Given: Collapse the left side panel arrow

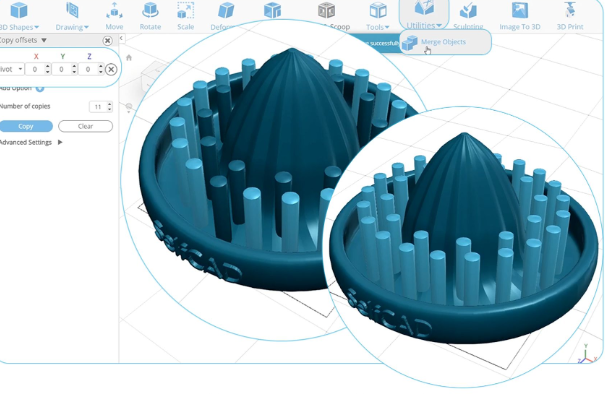Looking at the screenshot, I should coord(121,38).
